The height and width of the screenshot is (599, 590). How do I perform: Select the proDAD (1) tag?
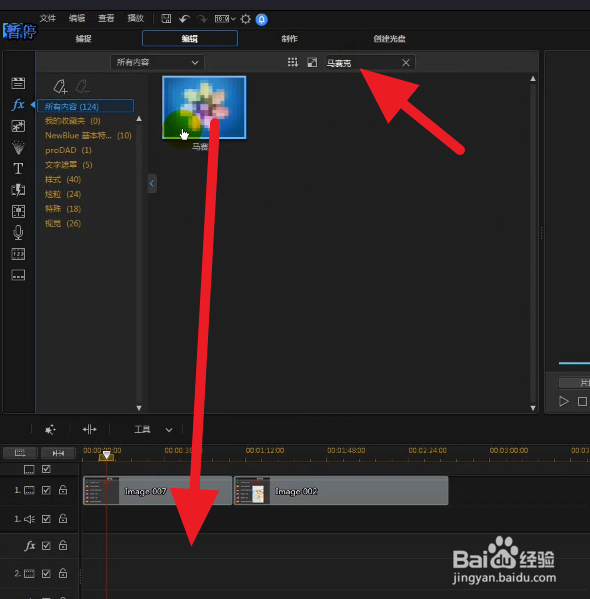(68, 150)
